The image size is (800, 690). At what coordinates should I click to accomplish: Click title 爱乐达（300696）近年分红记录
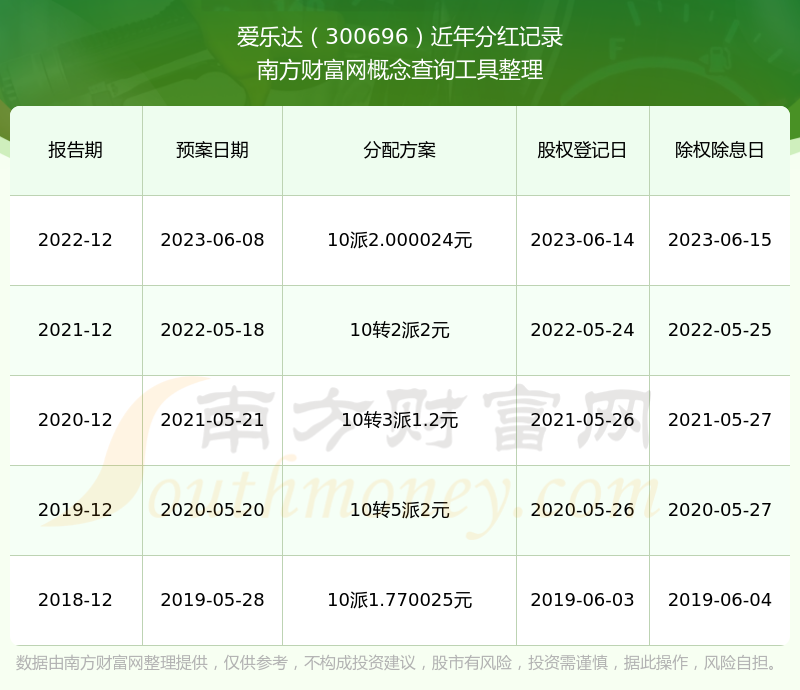click(399, 37)
